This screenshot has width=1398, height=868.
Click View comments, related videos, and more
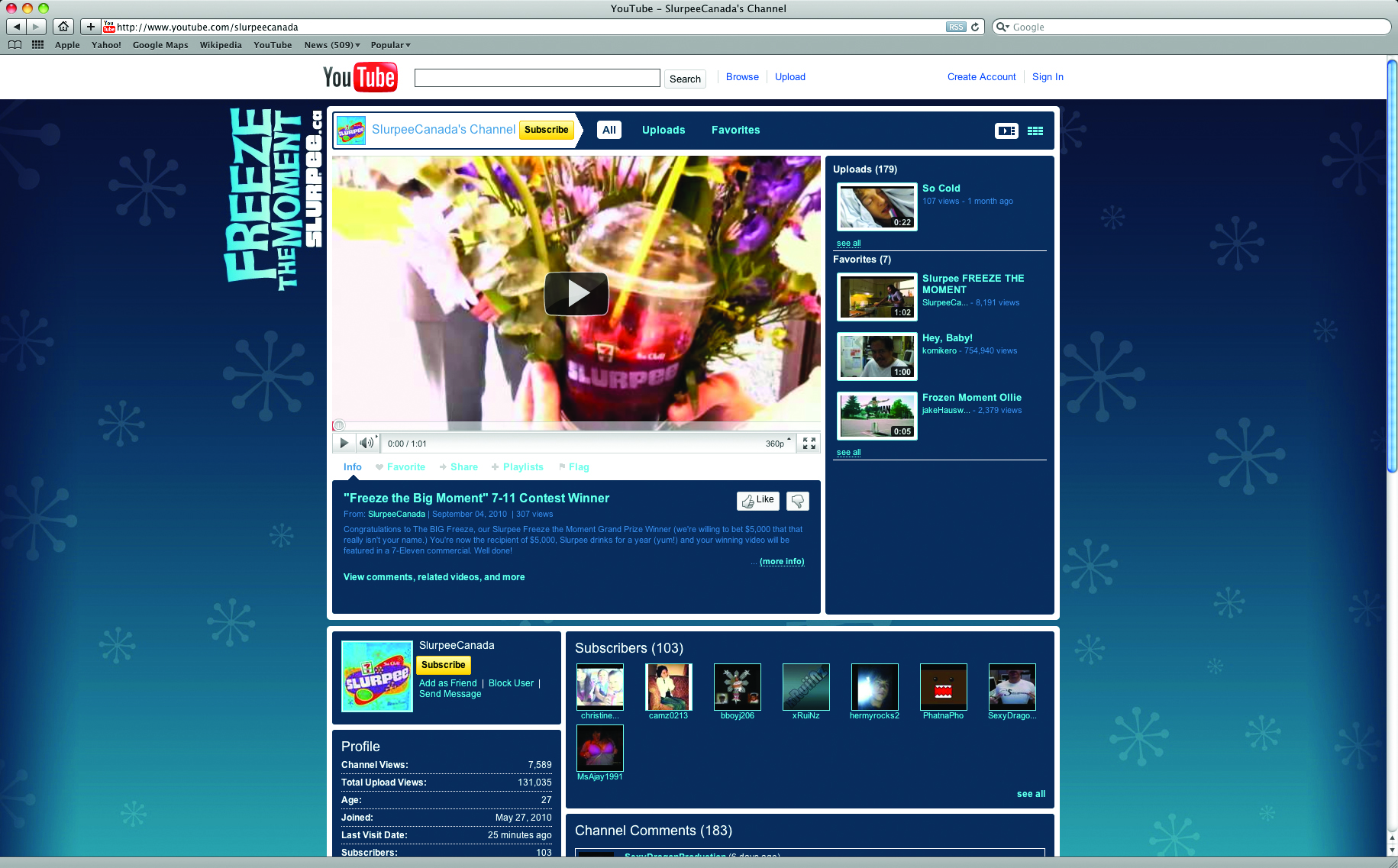[434, 577]
